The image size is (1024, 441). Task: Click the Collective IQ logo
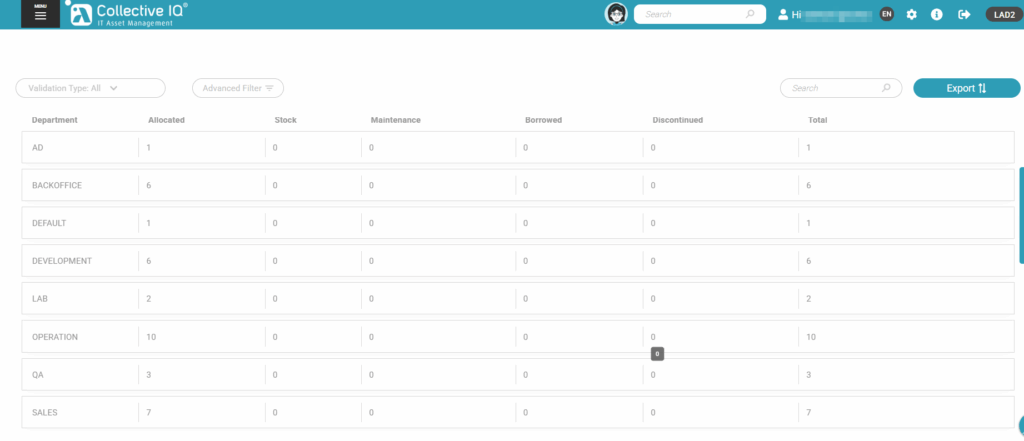128,14
